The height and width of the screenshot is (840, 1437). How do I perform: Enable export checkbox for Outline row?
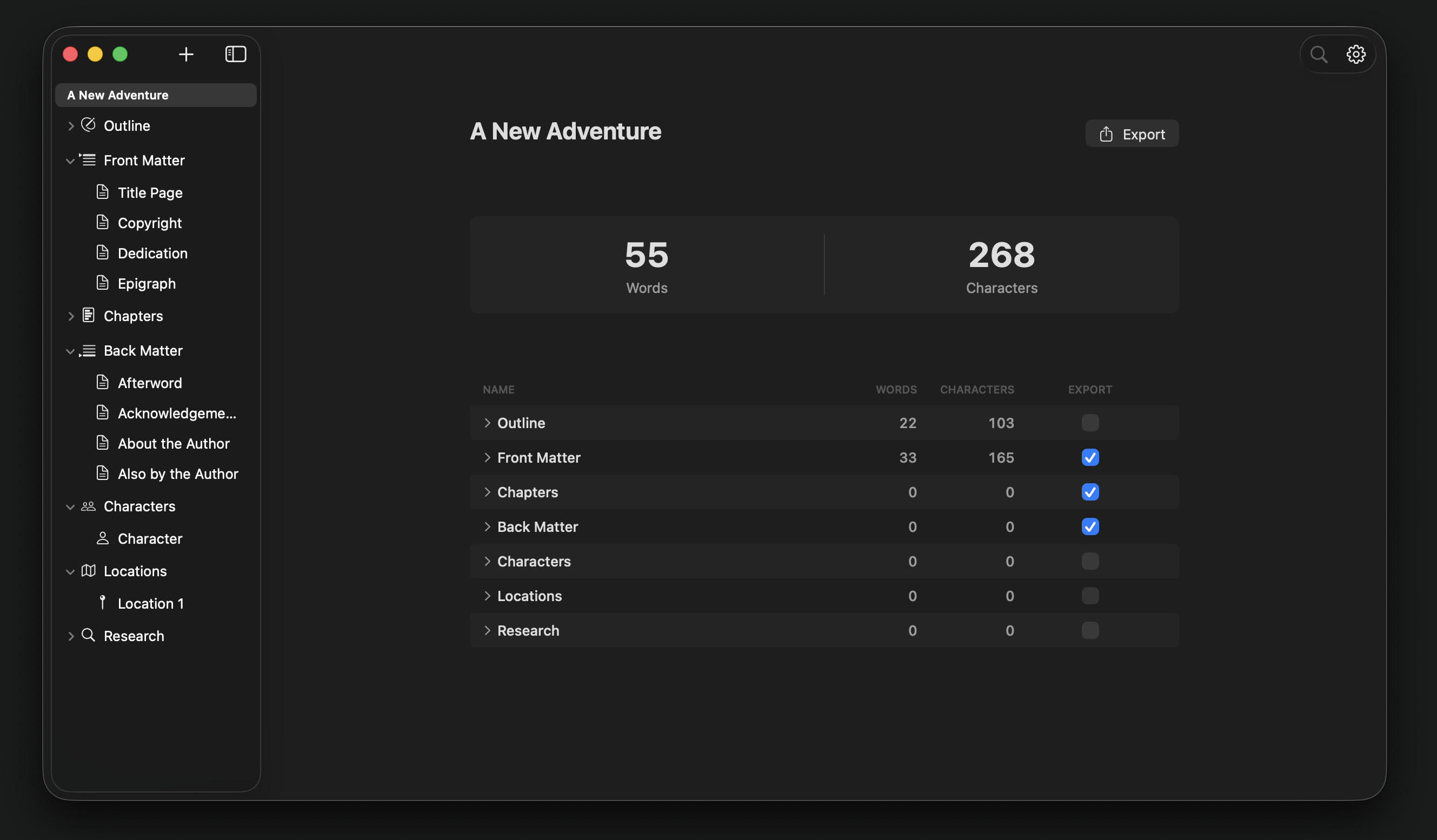coord(1090,423)
